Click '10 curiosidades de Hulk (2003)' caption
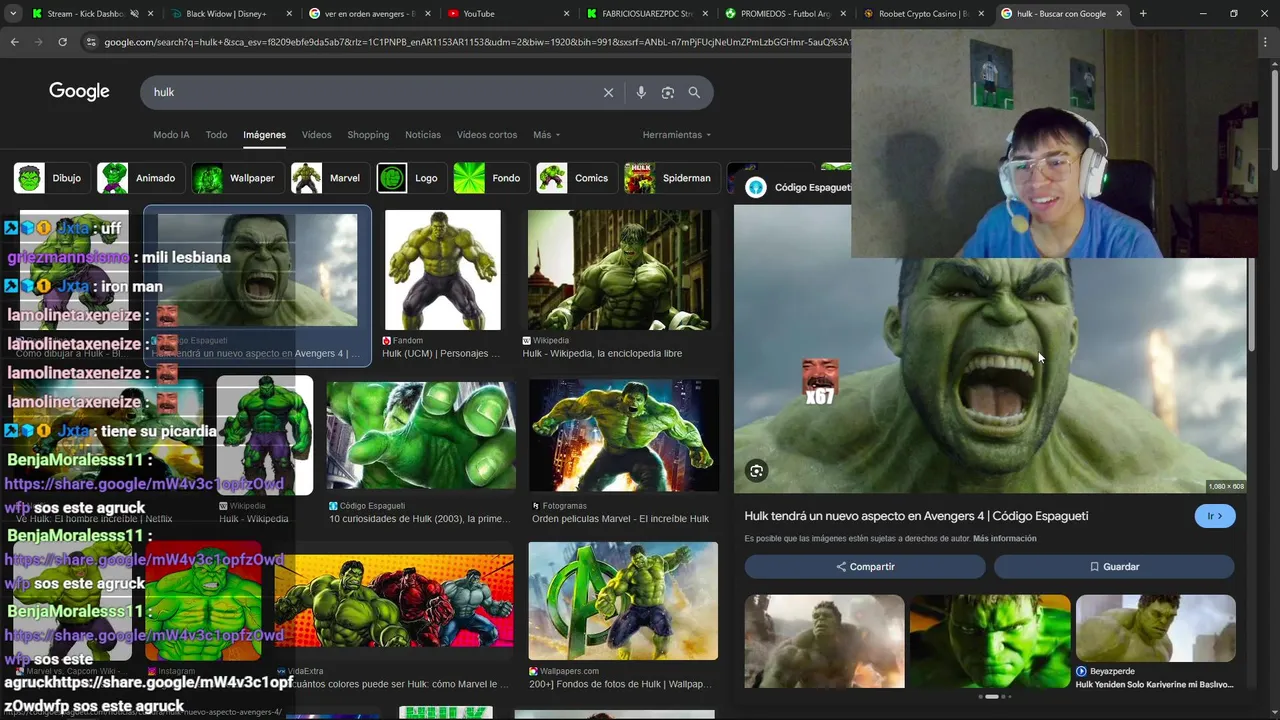This screenshot has height=720, width=1280. point(420,519)
